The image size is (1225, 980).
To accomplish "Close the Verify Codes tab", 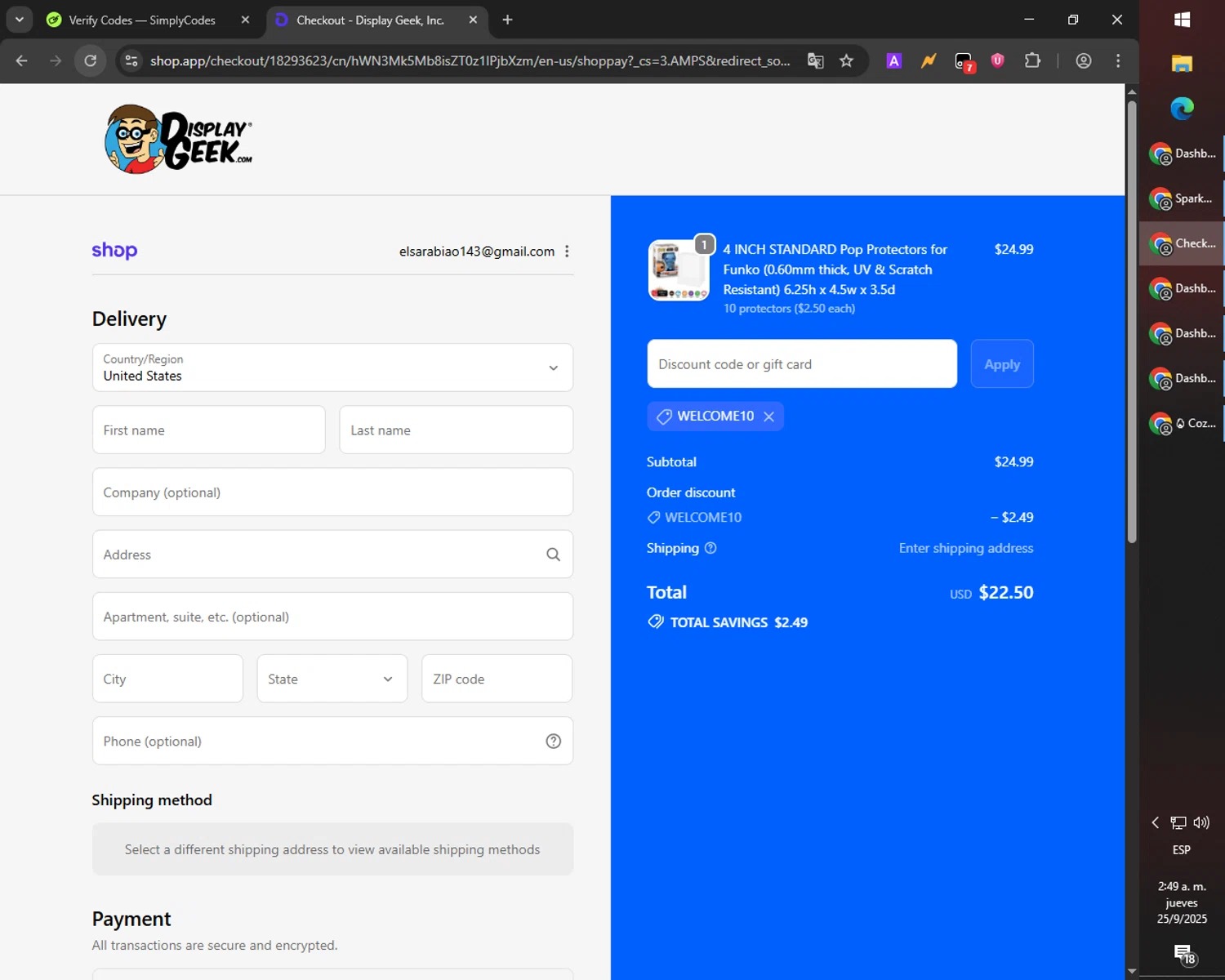I will pos(245,20).
